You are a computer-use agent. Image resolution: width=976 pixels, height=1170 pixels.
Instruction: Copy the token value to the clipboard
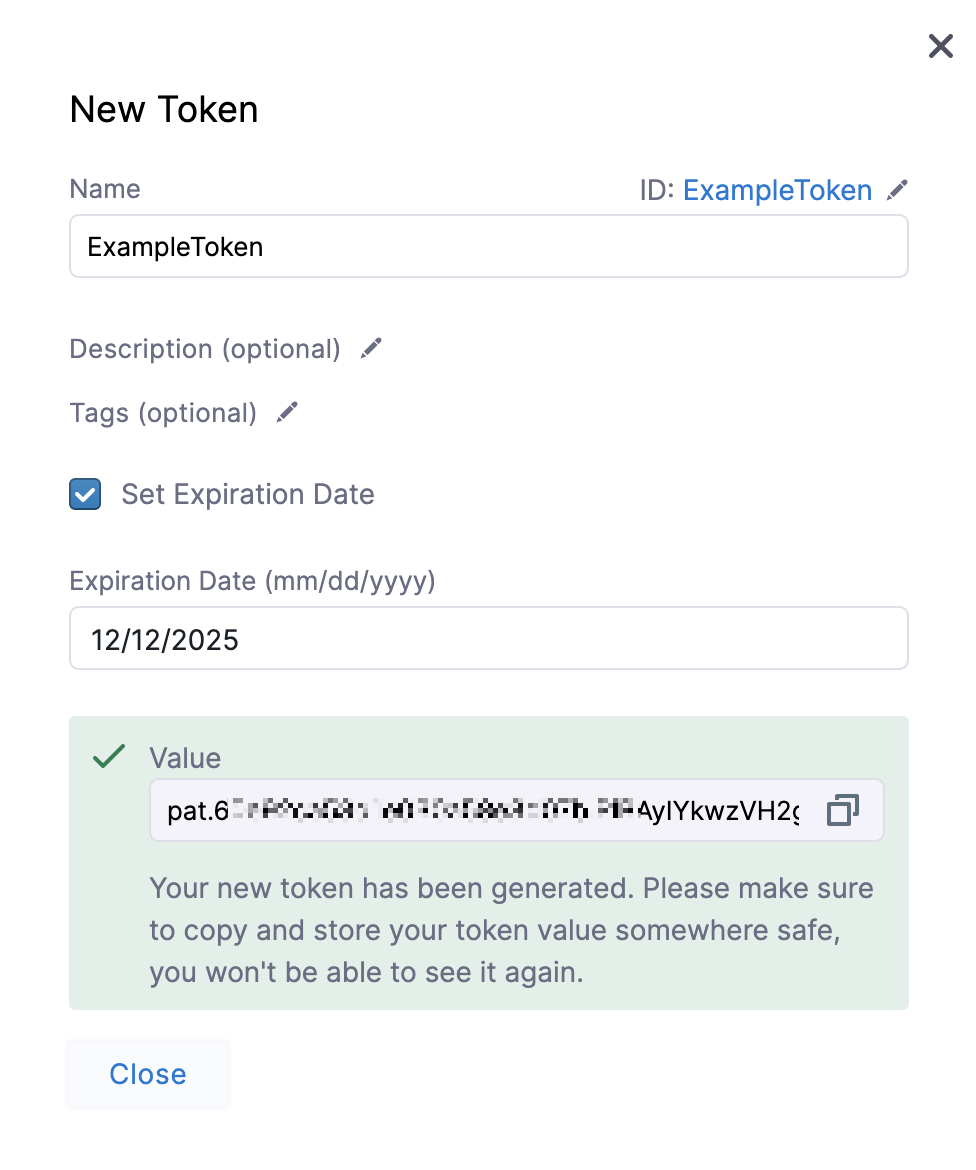coord(842,810)
